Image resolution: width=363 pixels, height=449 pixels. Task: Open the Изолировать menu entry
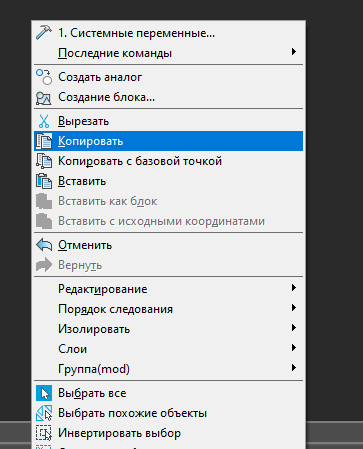click(168, 329)
